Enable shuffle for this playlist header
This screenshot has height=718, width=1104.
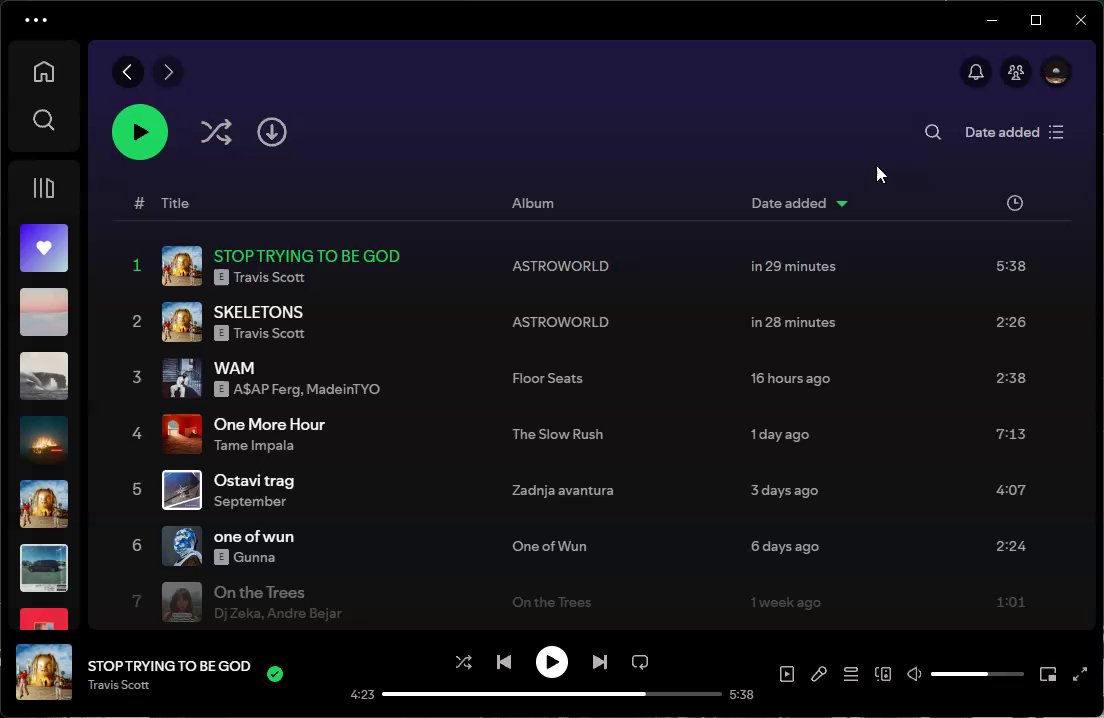[x=215, y=132]
